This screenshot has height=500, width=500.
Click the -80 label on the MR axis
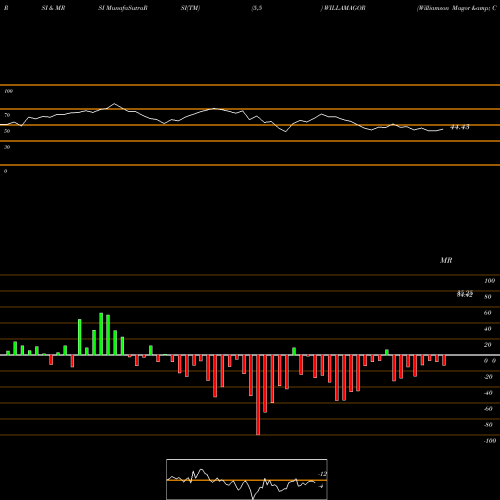[x=488, y=425]
